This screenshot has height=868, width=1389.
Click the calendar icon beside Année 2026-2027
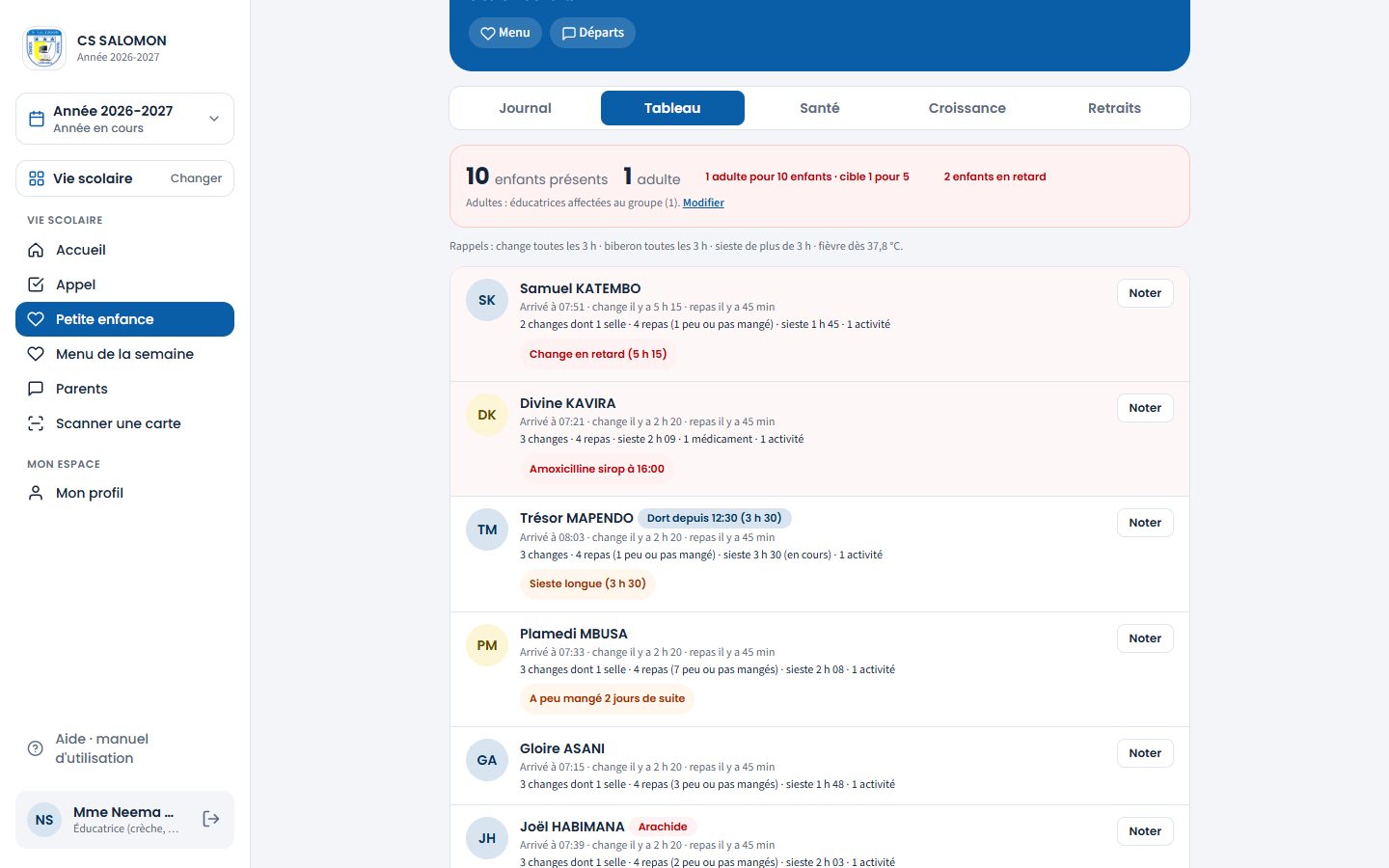37,119
